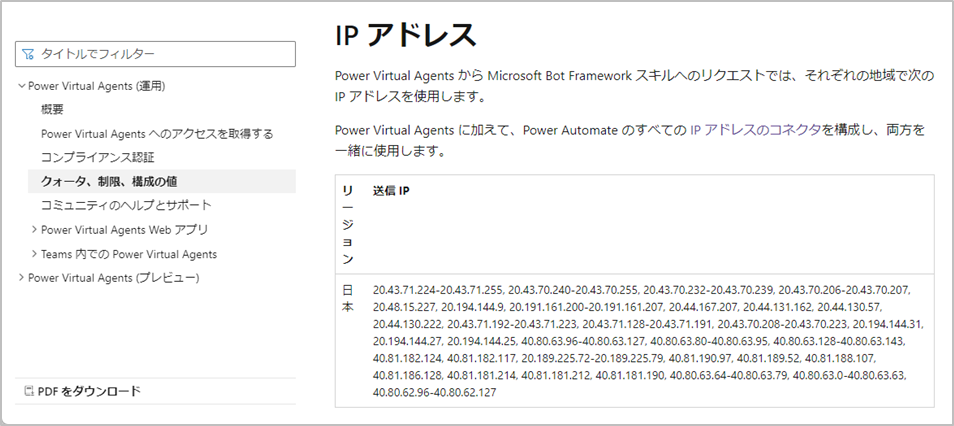This screenshot has width=954, height=426.
Task: Focus the タイトルでフィルター input field
Action: (155, 54)
